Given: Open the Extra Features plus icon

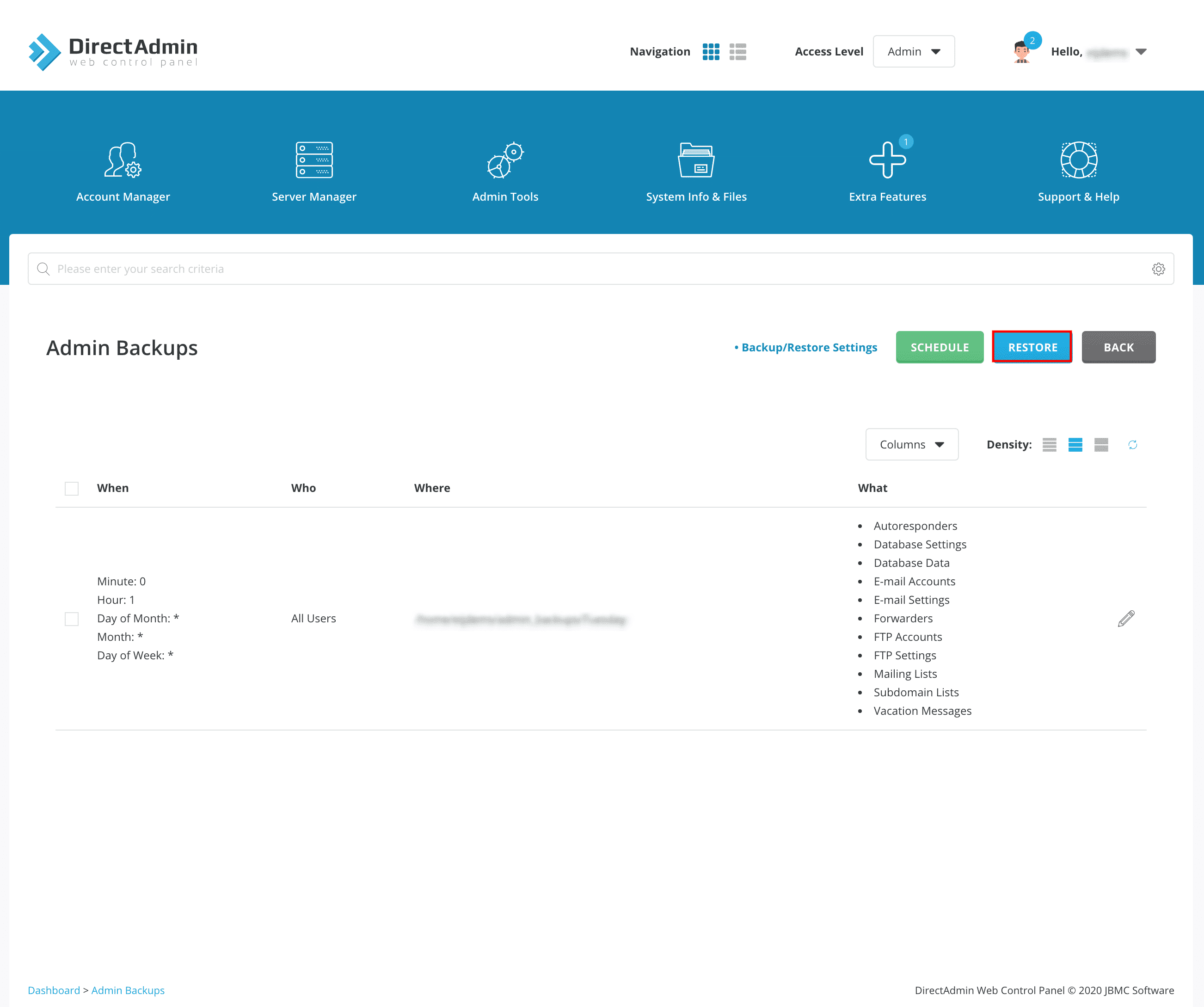Looking at the screenshot, I should [x=888, y=160].
